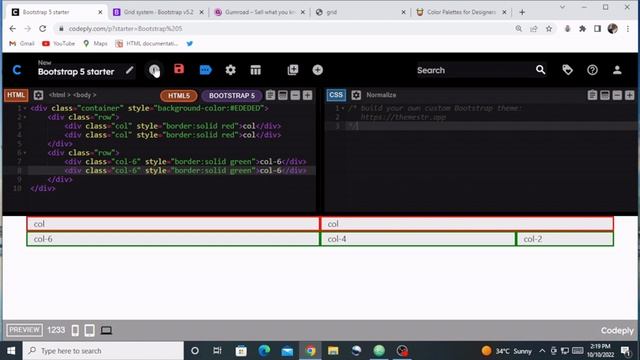The height and width of the screenshot is (360, 640).
Task: Open HTML documentation bookmark
Action: (147, 43)
